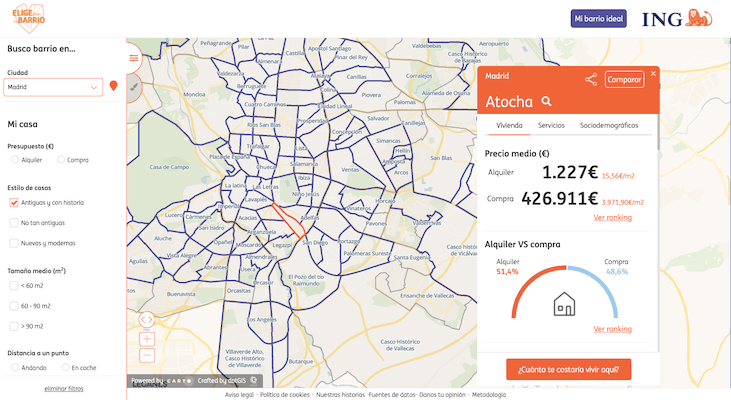Zoom in on the map
731x400 pixels.
pos(147,339)
